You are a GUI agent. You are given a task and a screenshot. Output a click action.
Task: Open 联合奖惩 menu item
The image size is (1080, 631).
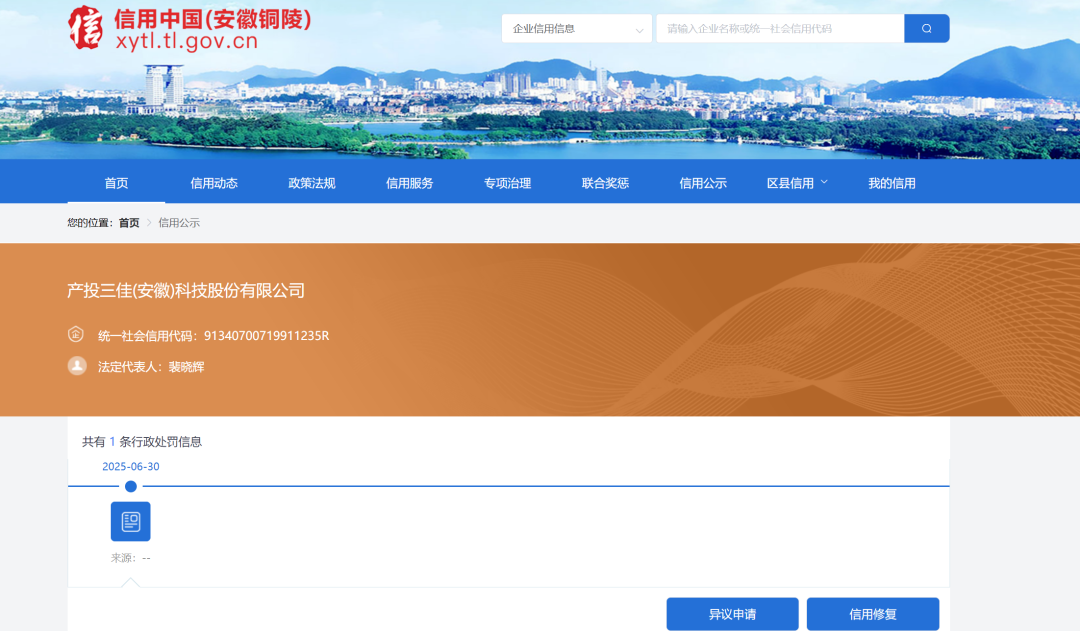pyautogui.click(x=605, y=183)
